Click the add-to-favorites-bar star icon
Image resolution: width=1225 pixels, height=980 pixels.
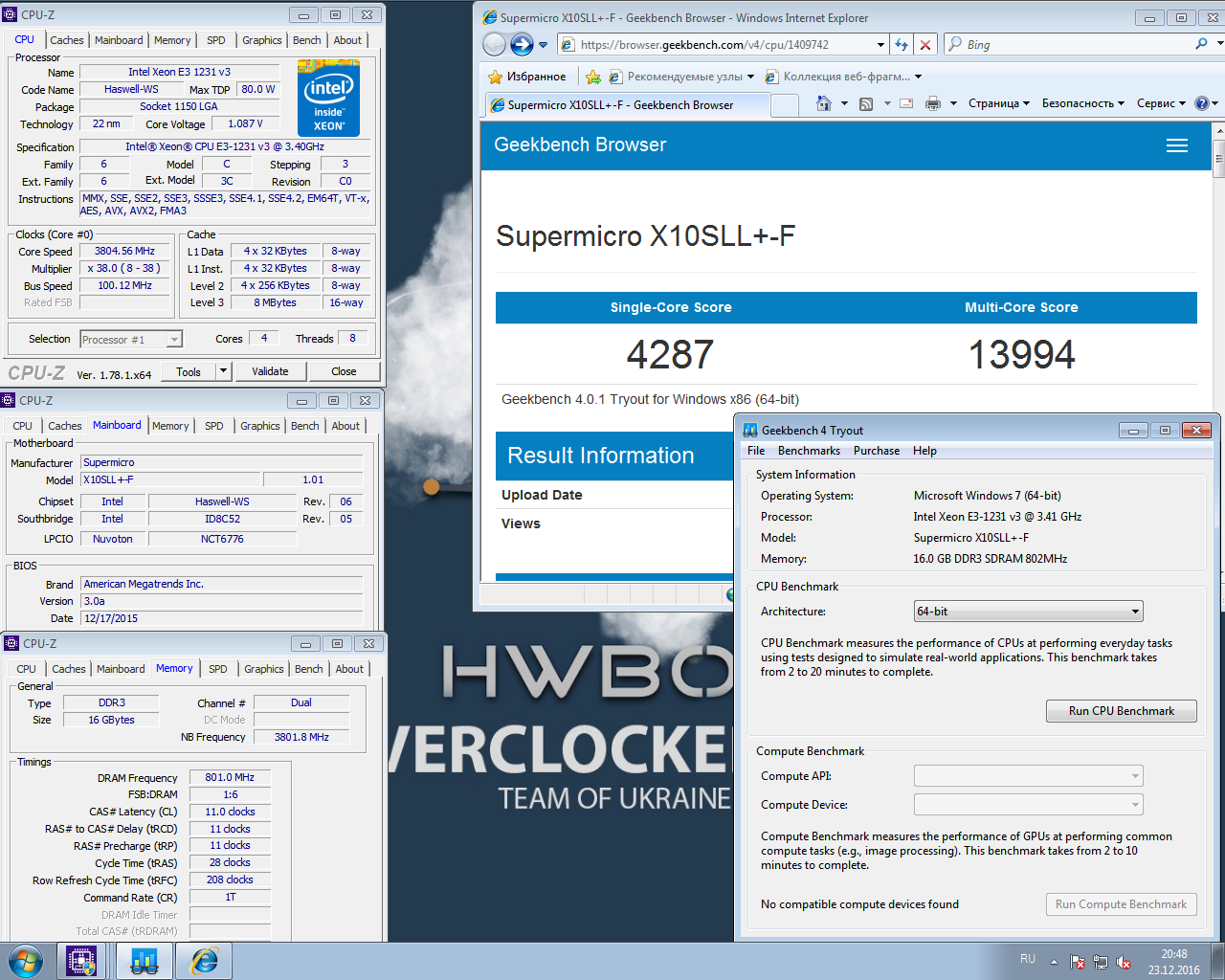[x=593, y=77]
